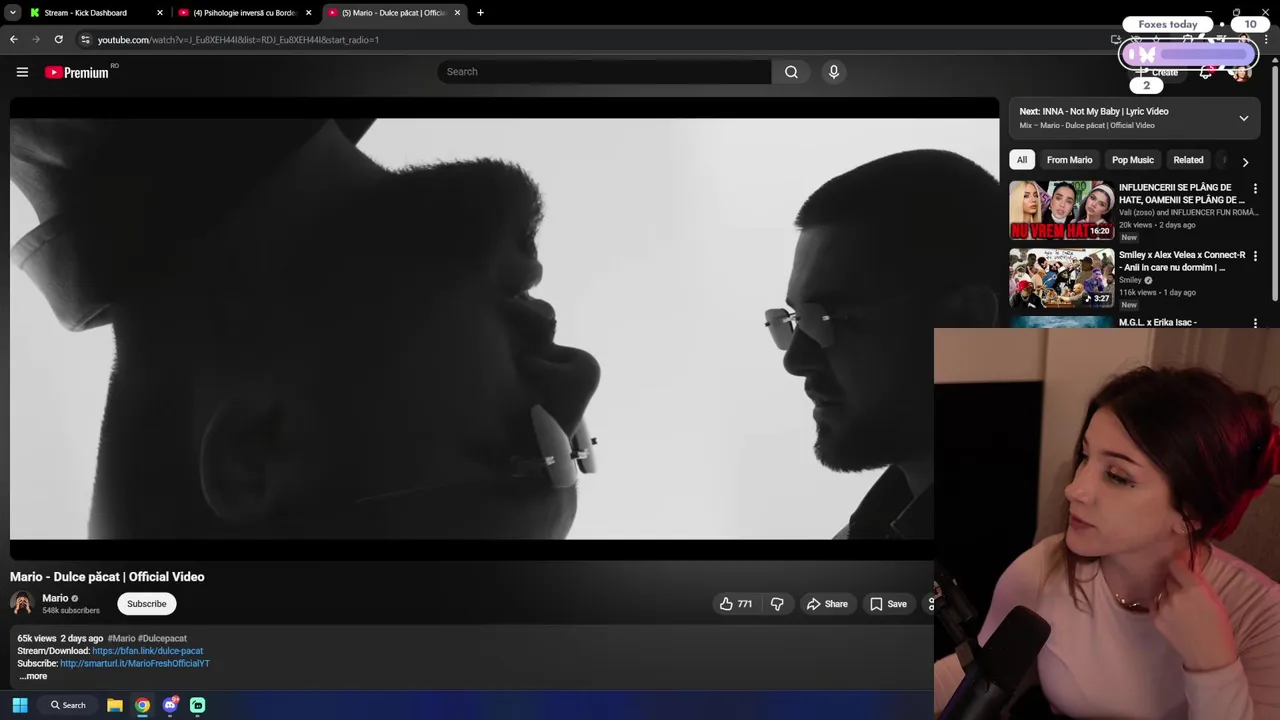The height and width of the screenshot is (720, 1280).
Task: Go to YouTube Premium home logo
Action: (x=77, y=72)
